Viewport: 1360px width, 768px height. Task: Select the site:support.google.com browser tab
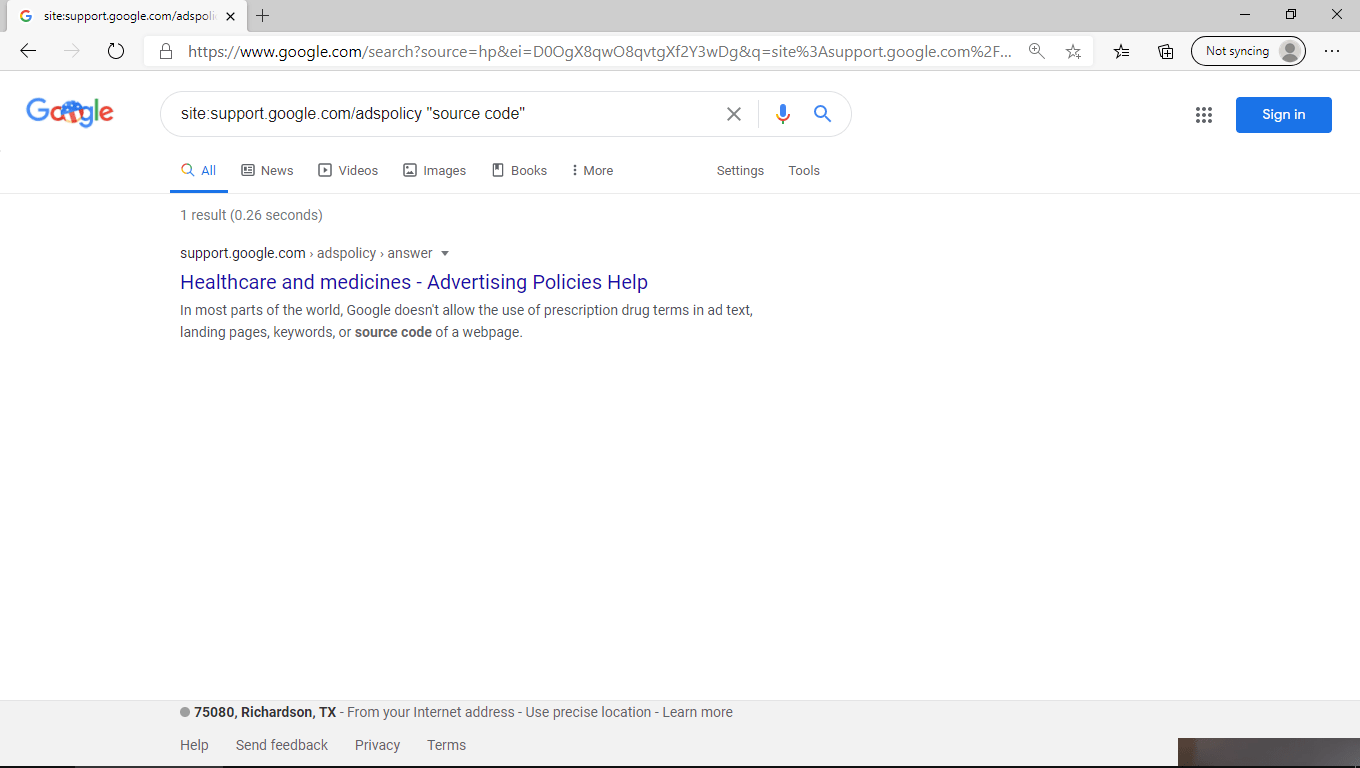(x=120, y=16)
